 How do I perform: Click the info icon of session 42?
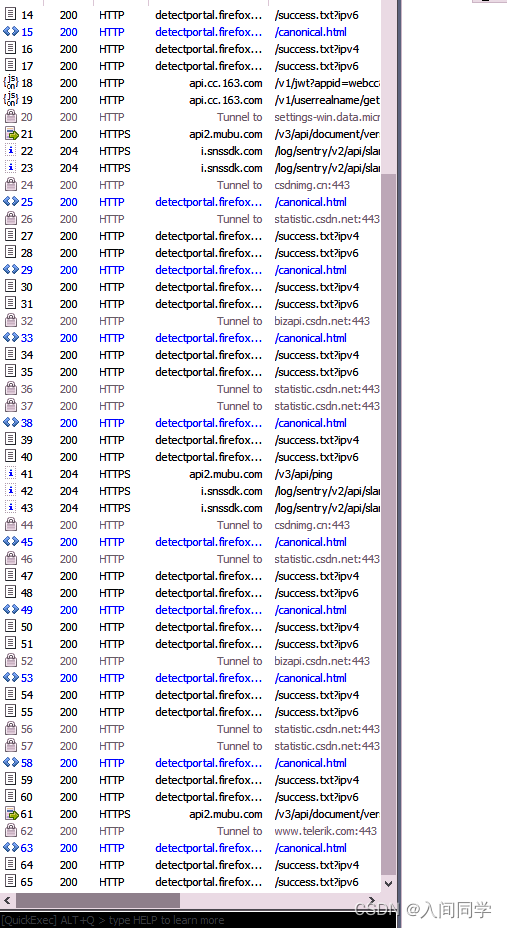coord(10,491)
